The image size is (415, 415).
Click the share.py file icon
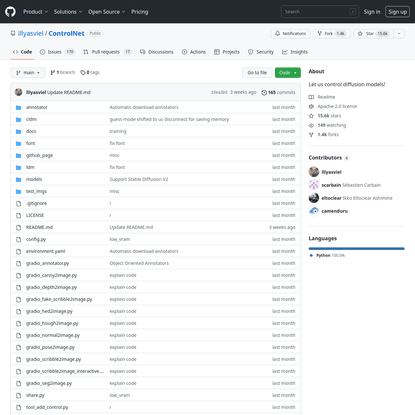pyautogui.click(x=19, y=395)
